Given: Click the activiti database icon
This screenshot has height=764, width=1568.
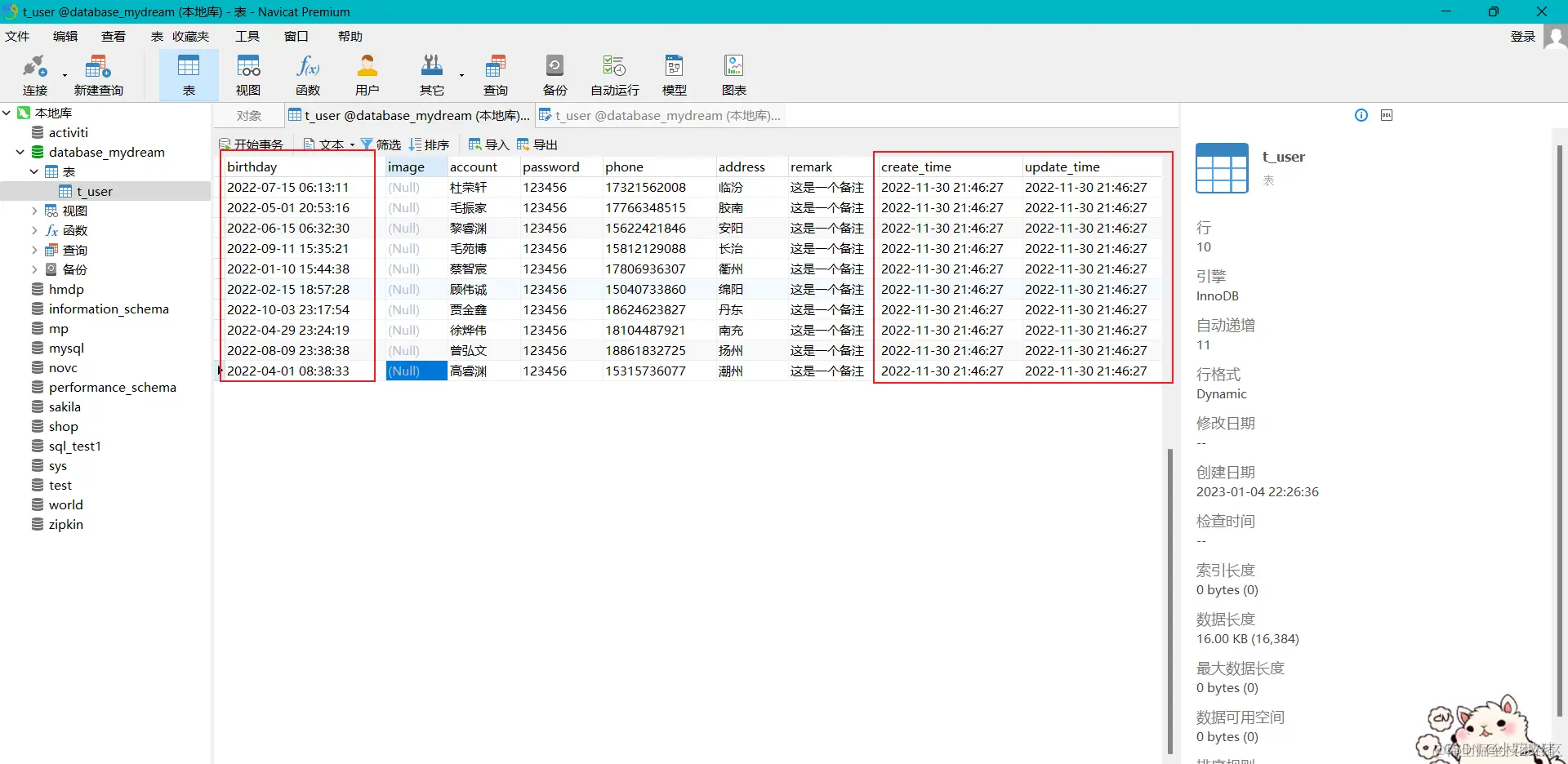Looking at the screenshot, I should (x=38, y=132).
